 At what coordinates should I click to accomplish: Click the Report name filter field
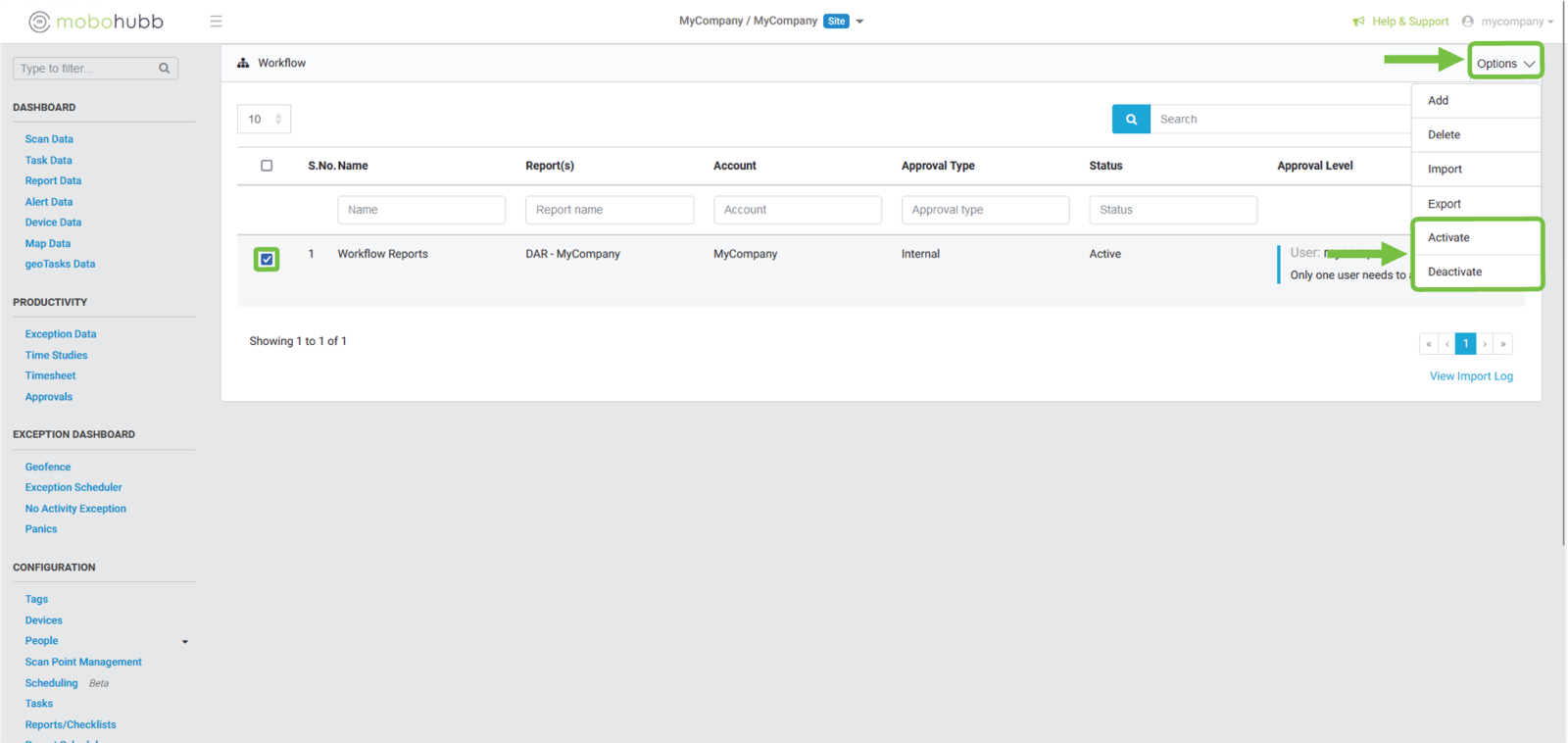click(x=609, y=210)
